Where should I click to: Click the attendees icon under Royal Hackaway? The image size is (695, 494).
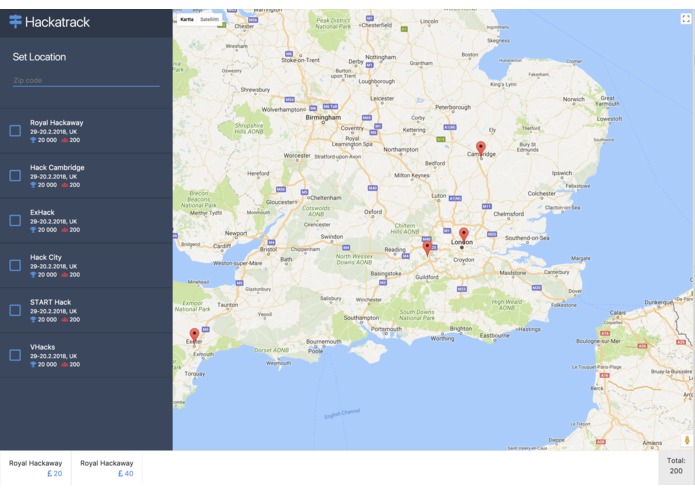pyautogui.click(x=64, y=140)
